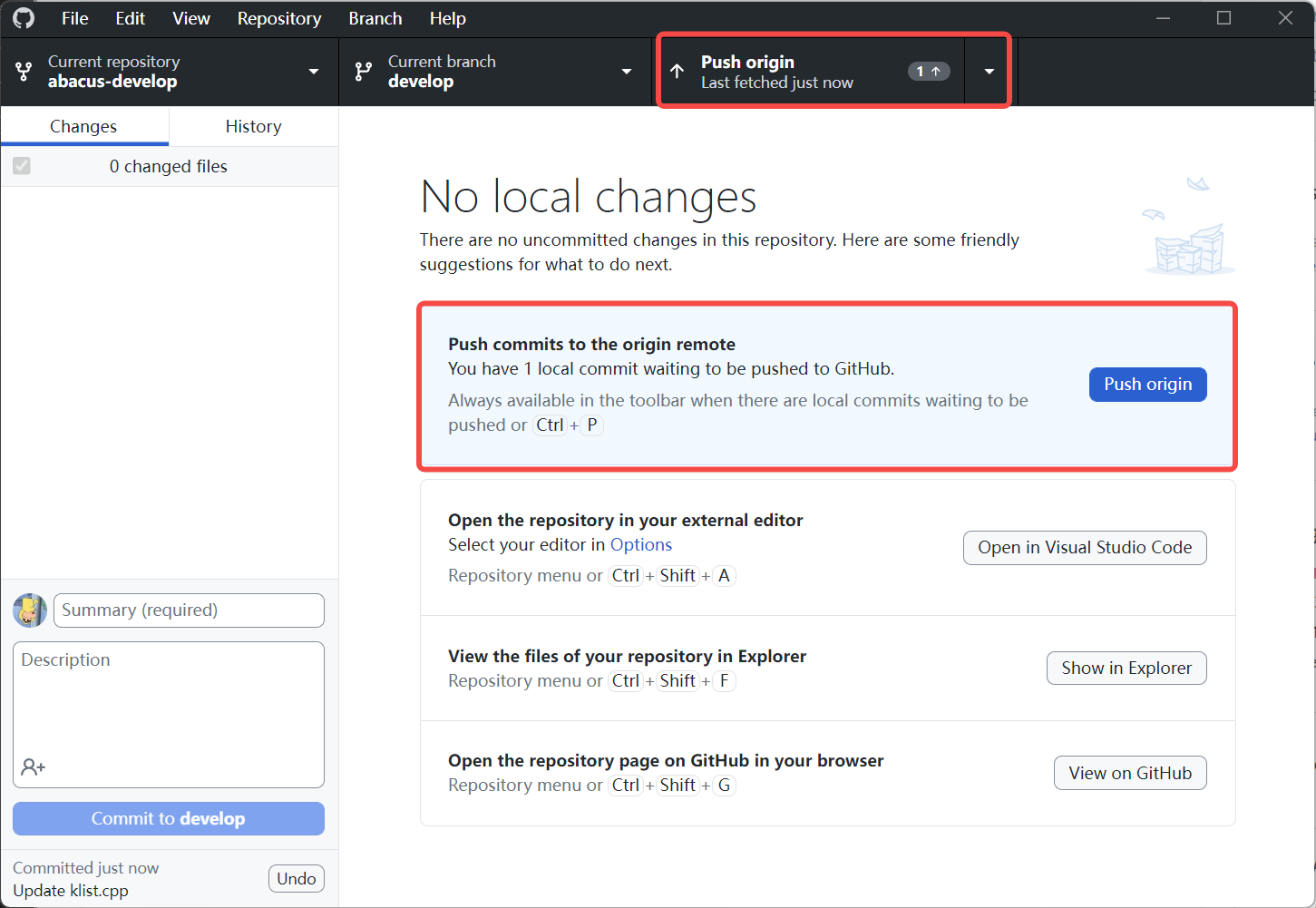The height and width of the screenshot is (908, 1316).
Task: Click the GitHub logo icon
Action: click(24, 18)
